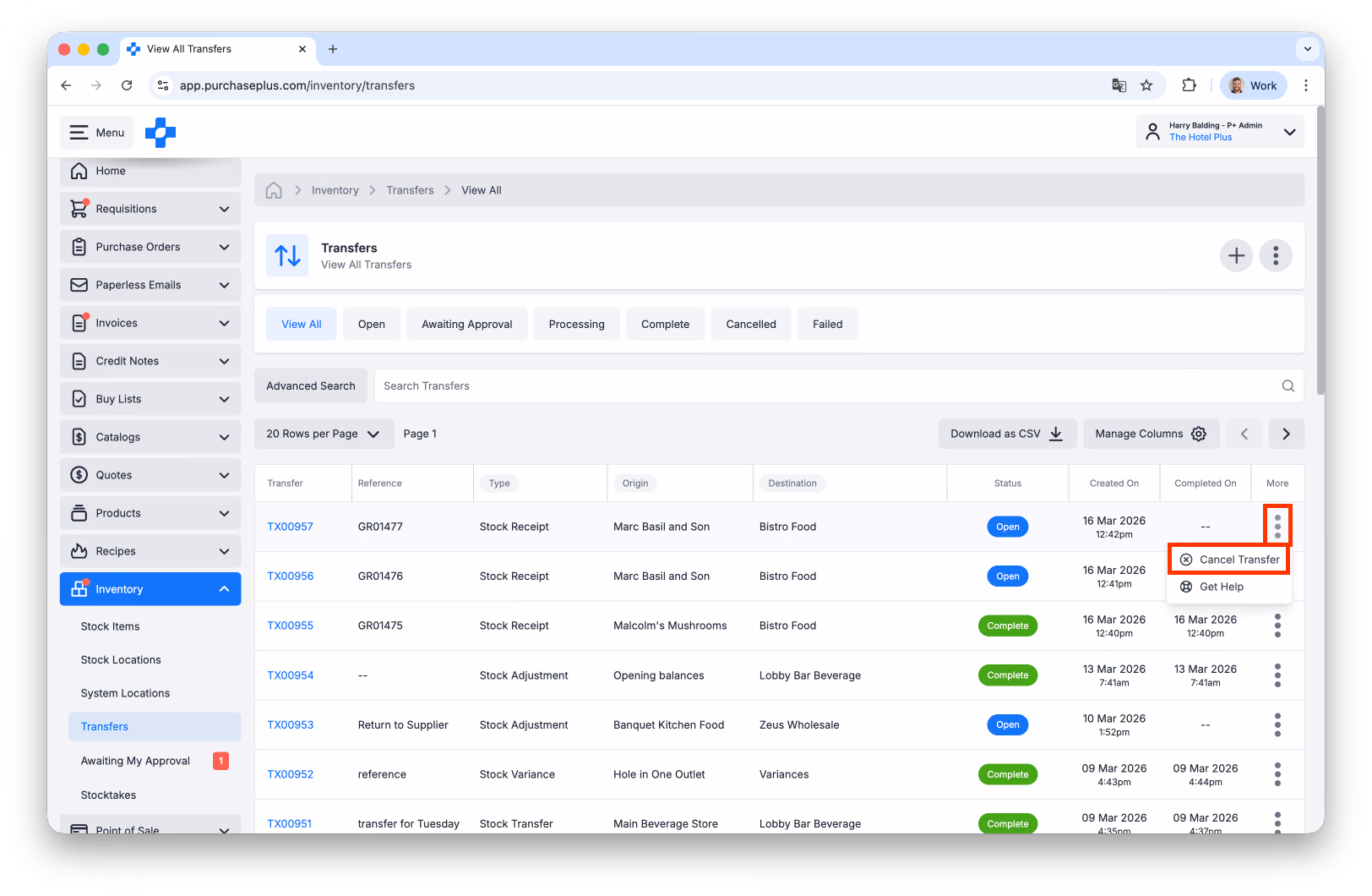Go to previous page arrow

(1244, 434)
